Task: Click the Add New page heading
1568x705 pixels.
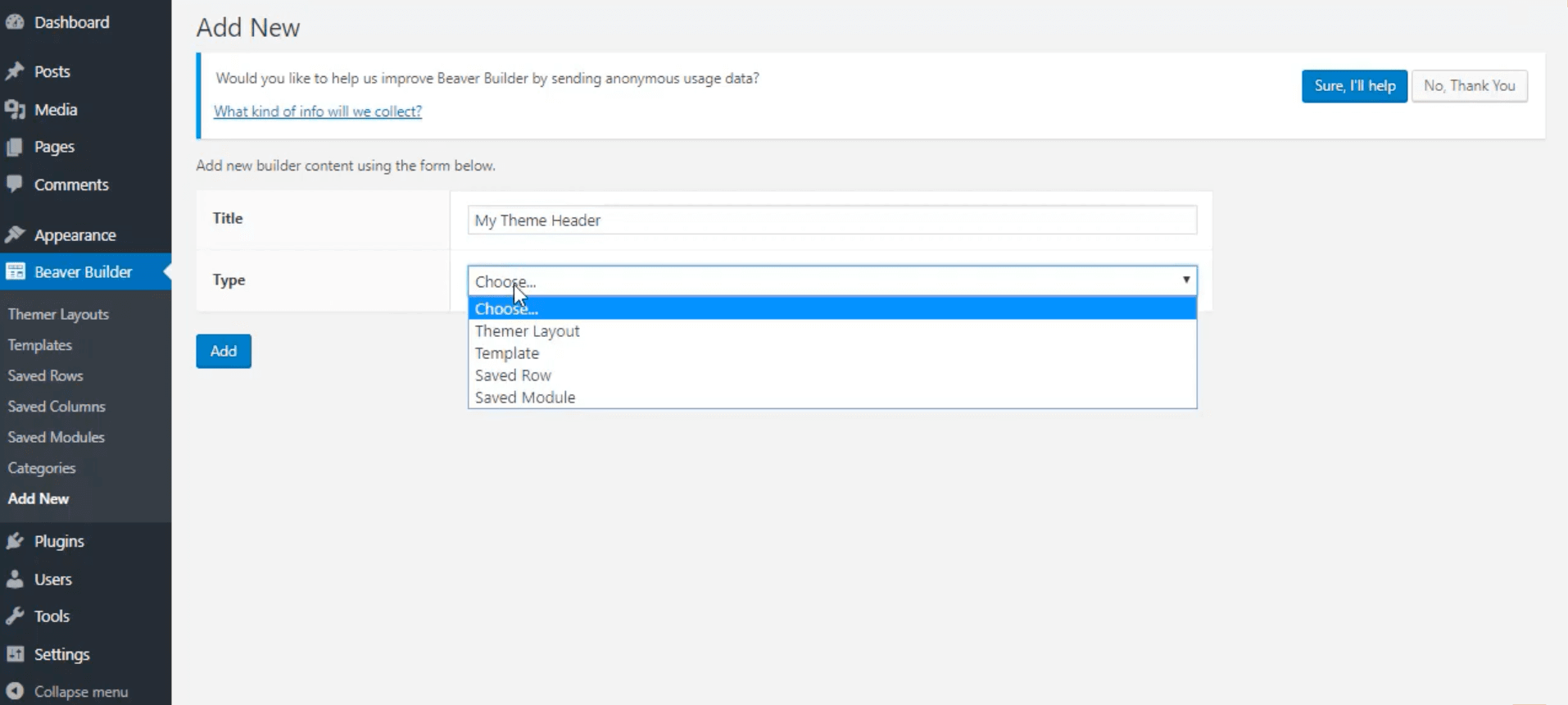Action: pyautogui.click(x=248, y=28)
